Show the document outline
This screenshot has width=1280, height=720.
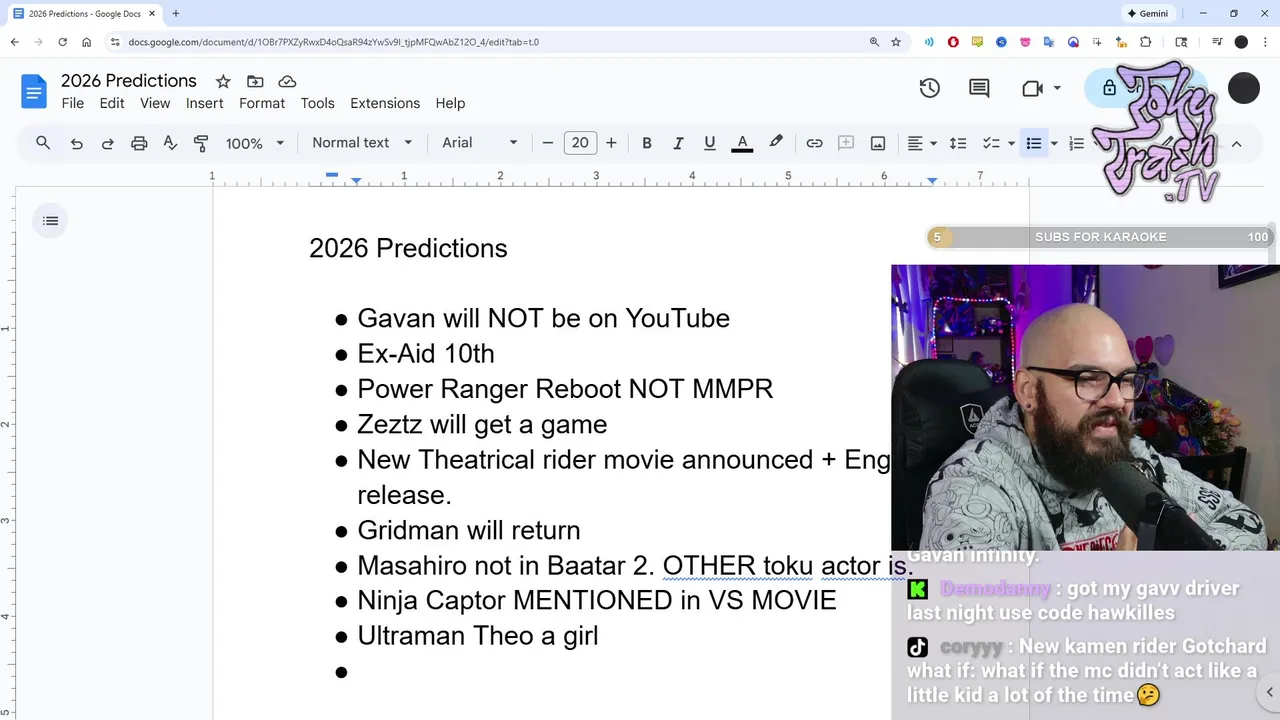[50, 221]
